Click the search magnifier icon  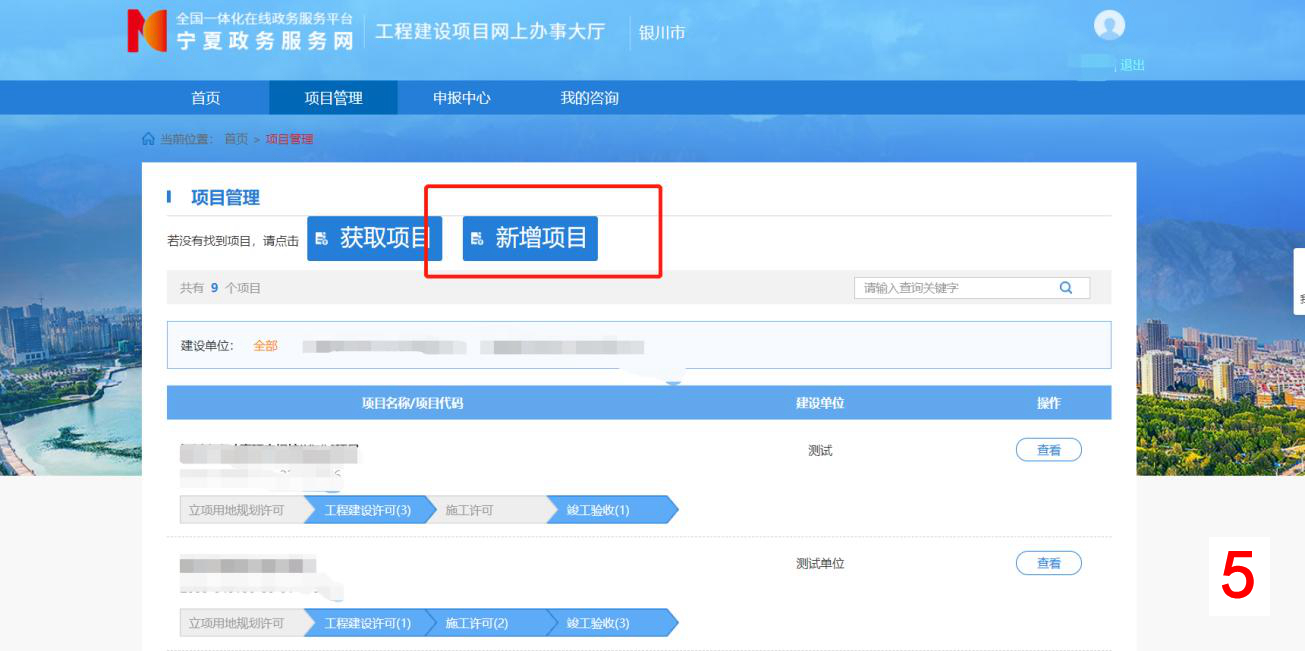pos(1066,288)
